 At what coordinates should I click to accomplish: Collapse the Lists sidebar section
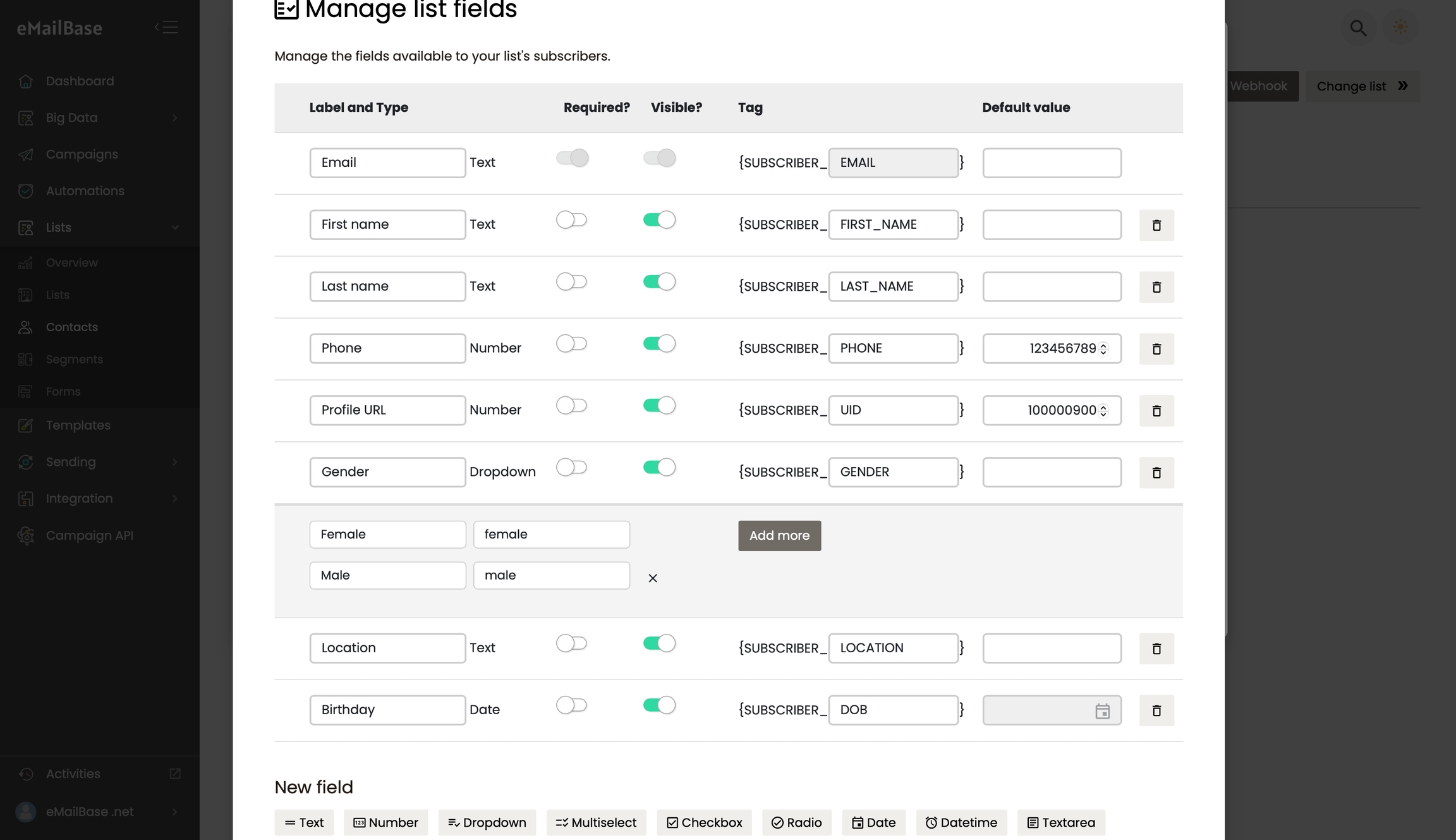[174, 228]
